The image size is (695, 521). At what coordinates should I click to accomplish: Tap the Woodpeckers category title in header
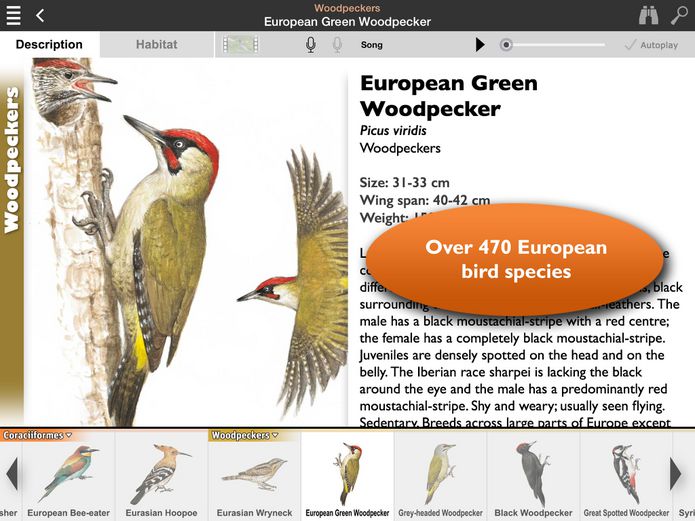pos(347,8)
